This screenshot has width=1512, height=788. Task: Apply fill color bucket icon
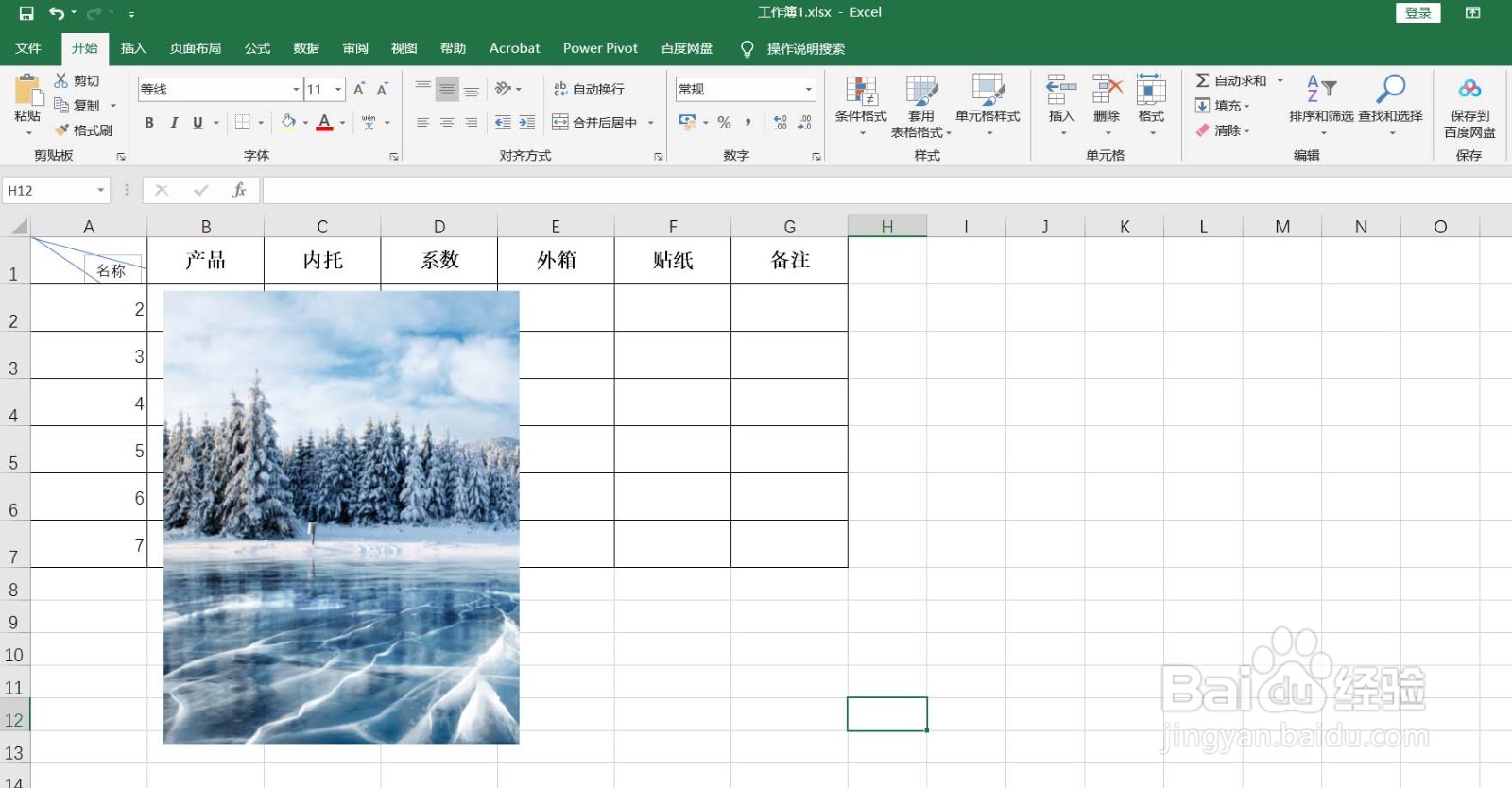coord(288,122)
